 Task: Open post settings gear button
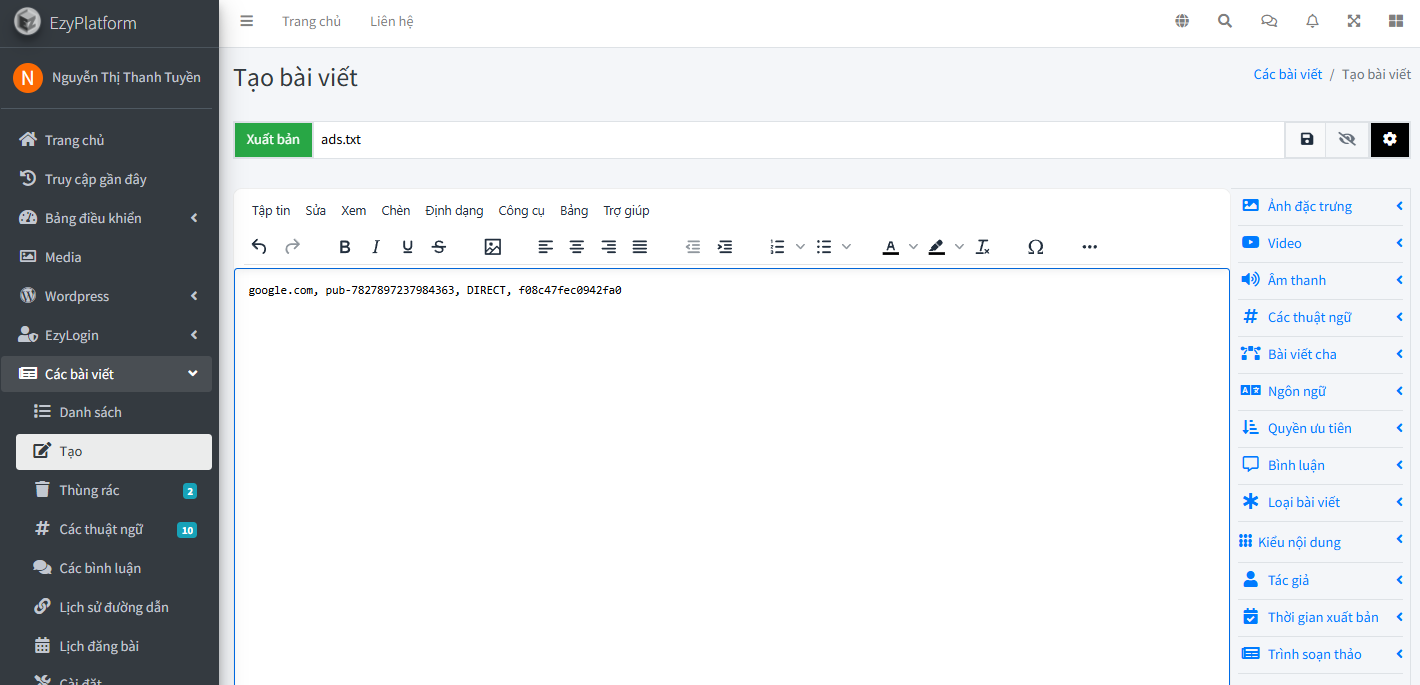1390,140
